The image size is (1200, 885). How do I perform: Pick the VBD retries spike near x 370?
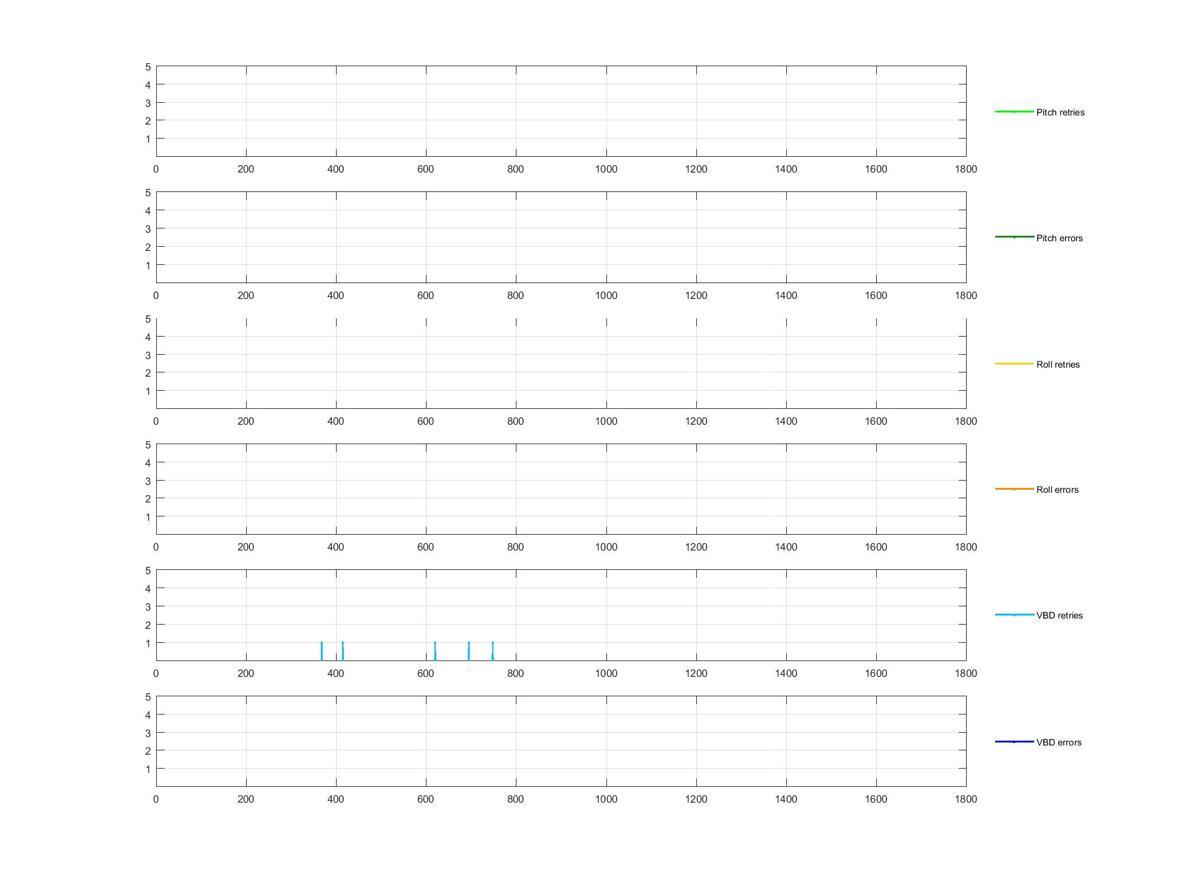click(322, 651)
